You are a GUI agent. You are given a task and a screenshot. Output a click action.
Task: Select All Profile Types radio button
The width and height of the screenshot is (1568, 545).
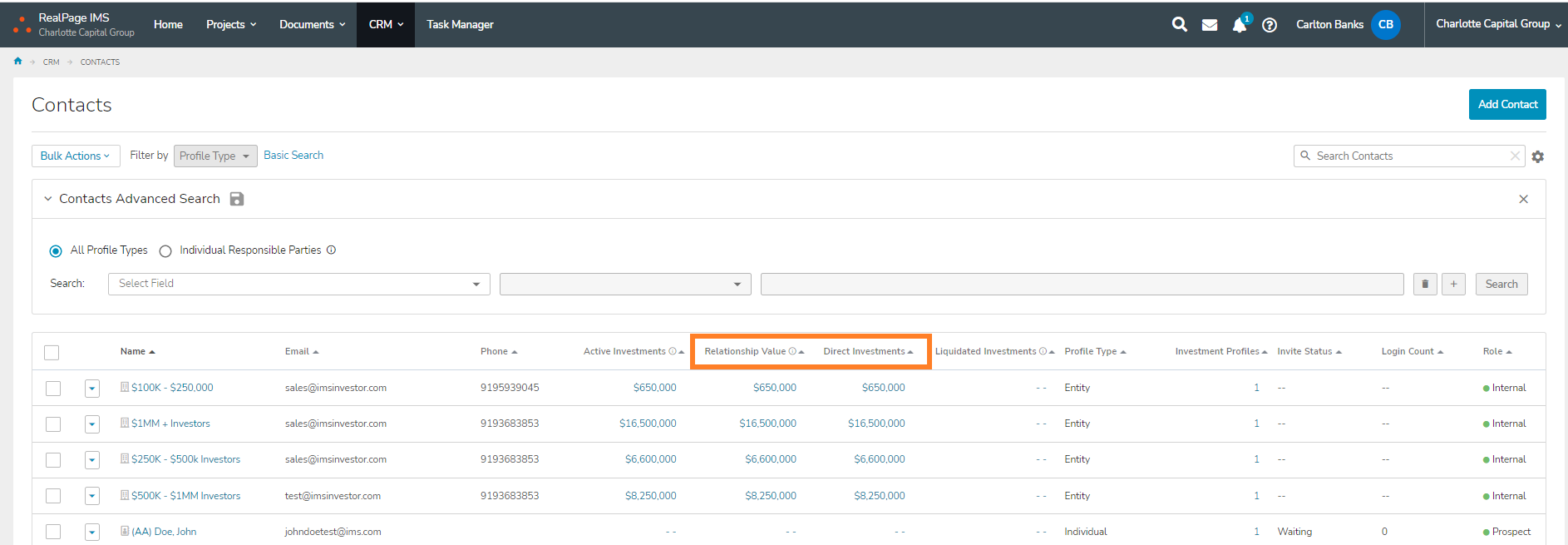pyautogui.click(x=56, y=250)
